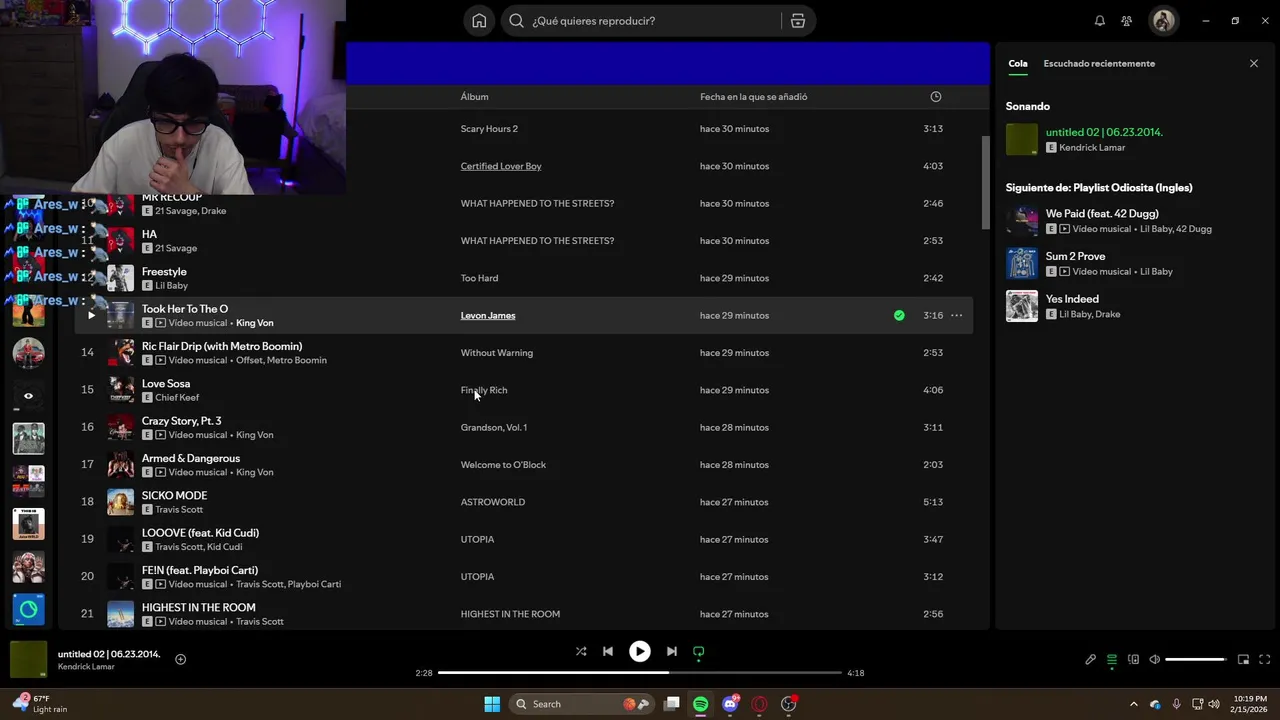Open Chief Keef artist link under Love Sosa
Image resolution: width=1280 pixels, height=720 pixels.
(x=177, y=397)
